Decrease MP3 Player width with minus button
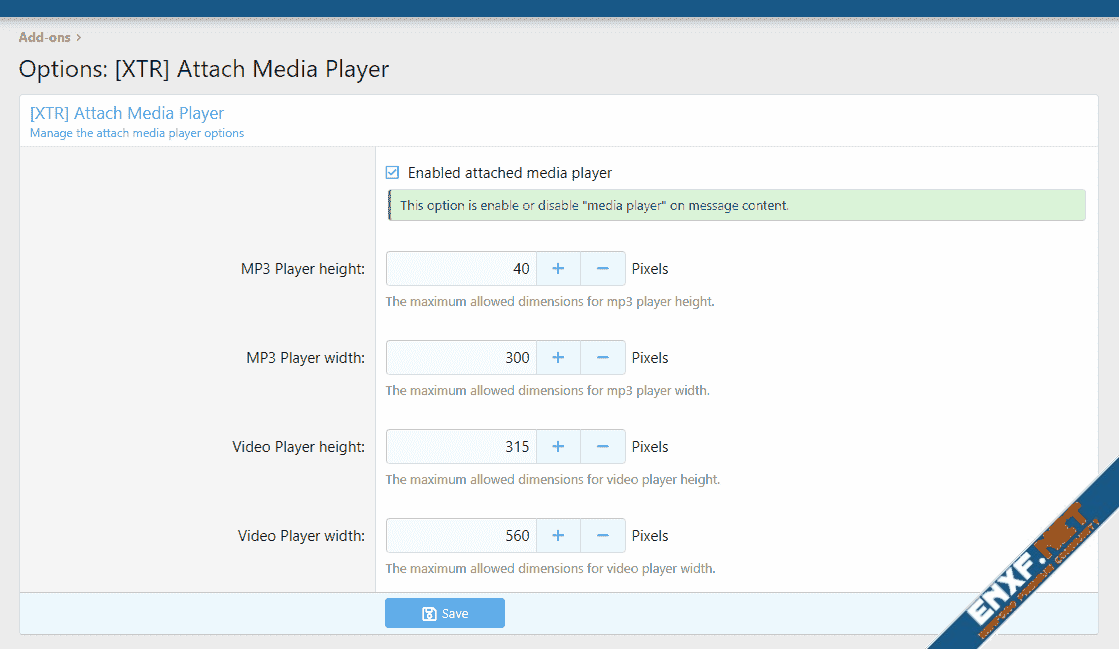This screenshot has width=1119, height=649. [603, 358]
